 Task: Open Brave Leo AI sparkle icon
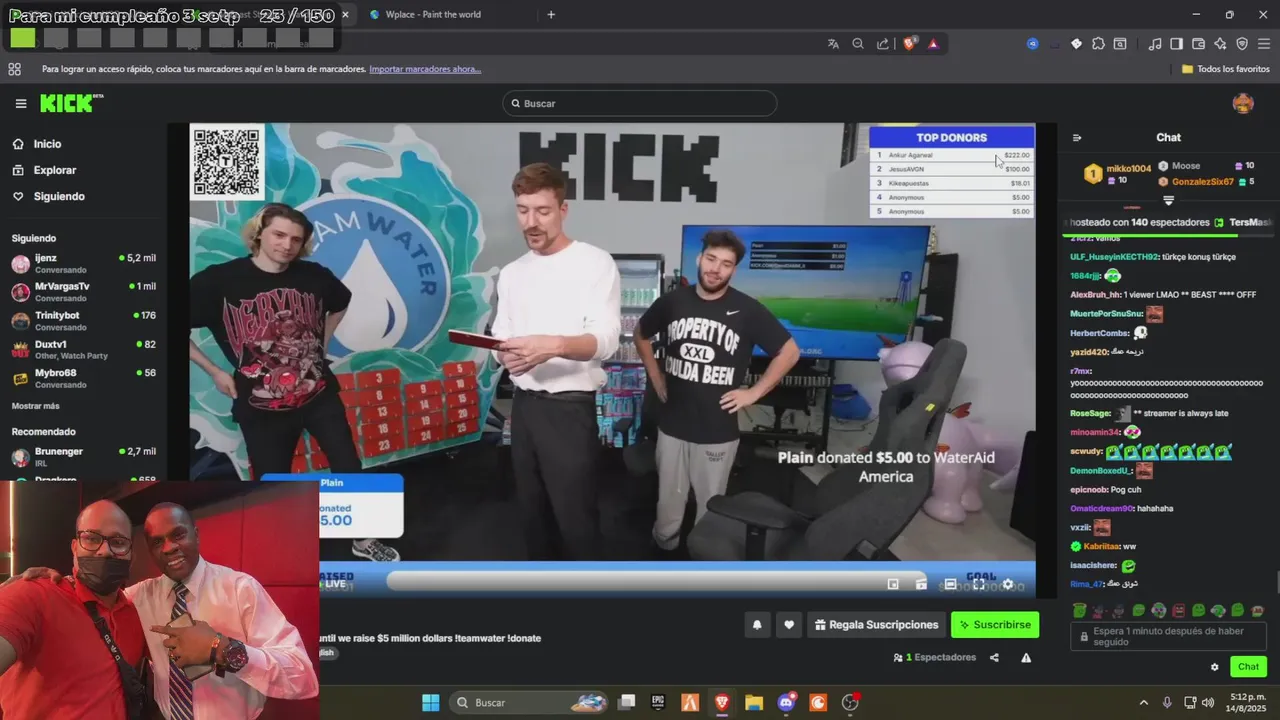point(1220,44)
